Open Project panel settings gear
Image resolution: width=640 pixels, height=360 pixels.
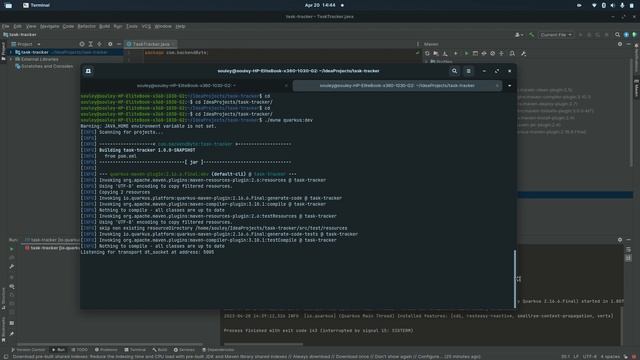(x=110, y=44)
